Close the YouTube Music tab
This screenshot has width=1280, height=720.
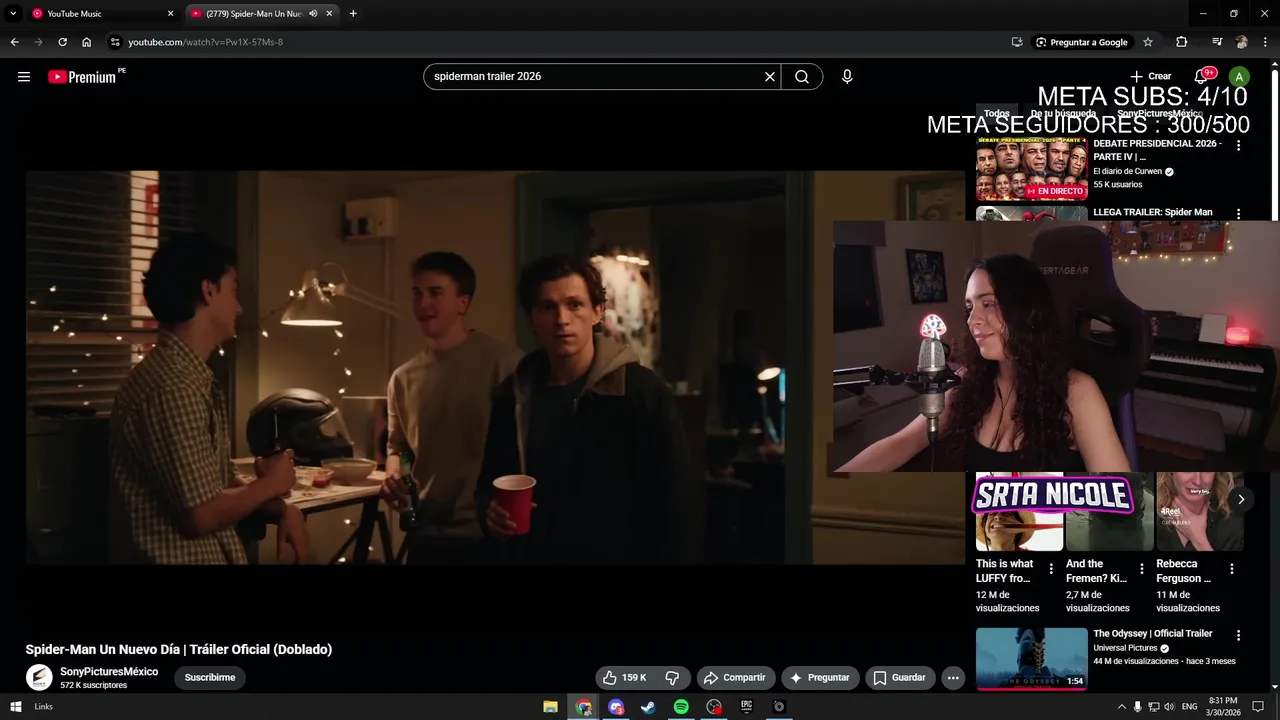pyautogui.click(x=170, y=13)
